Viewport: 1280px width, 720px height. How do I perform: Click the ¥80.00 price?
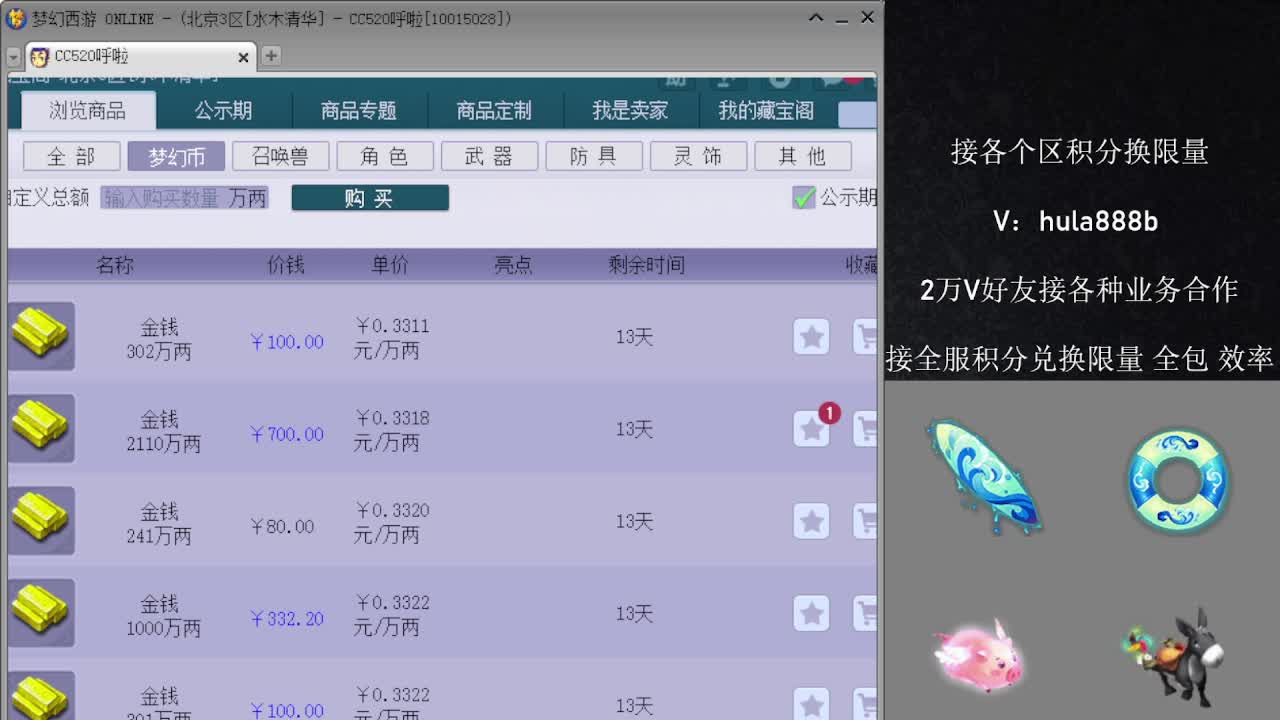tap(281, 526)
